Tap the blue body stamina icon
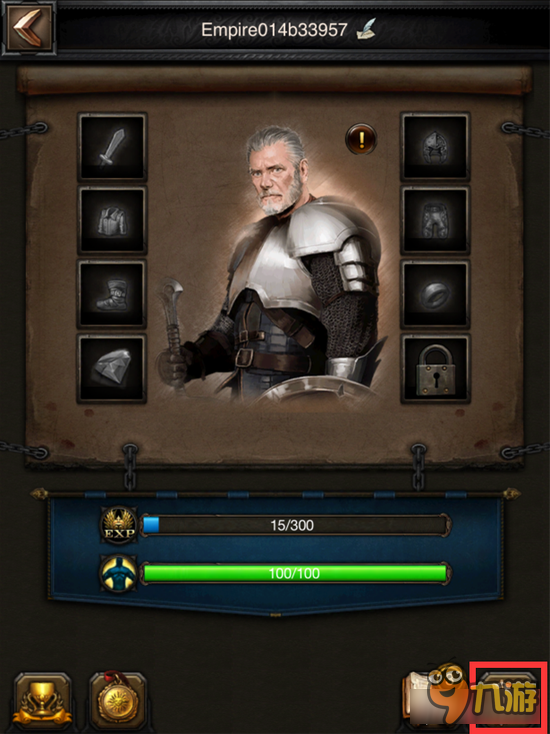550x734 pixels. coord(119,573)
